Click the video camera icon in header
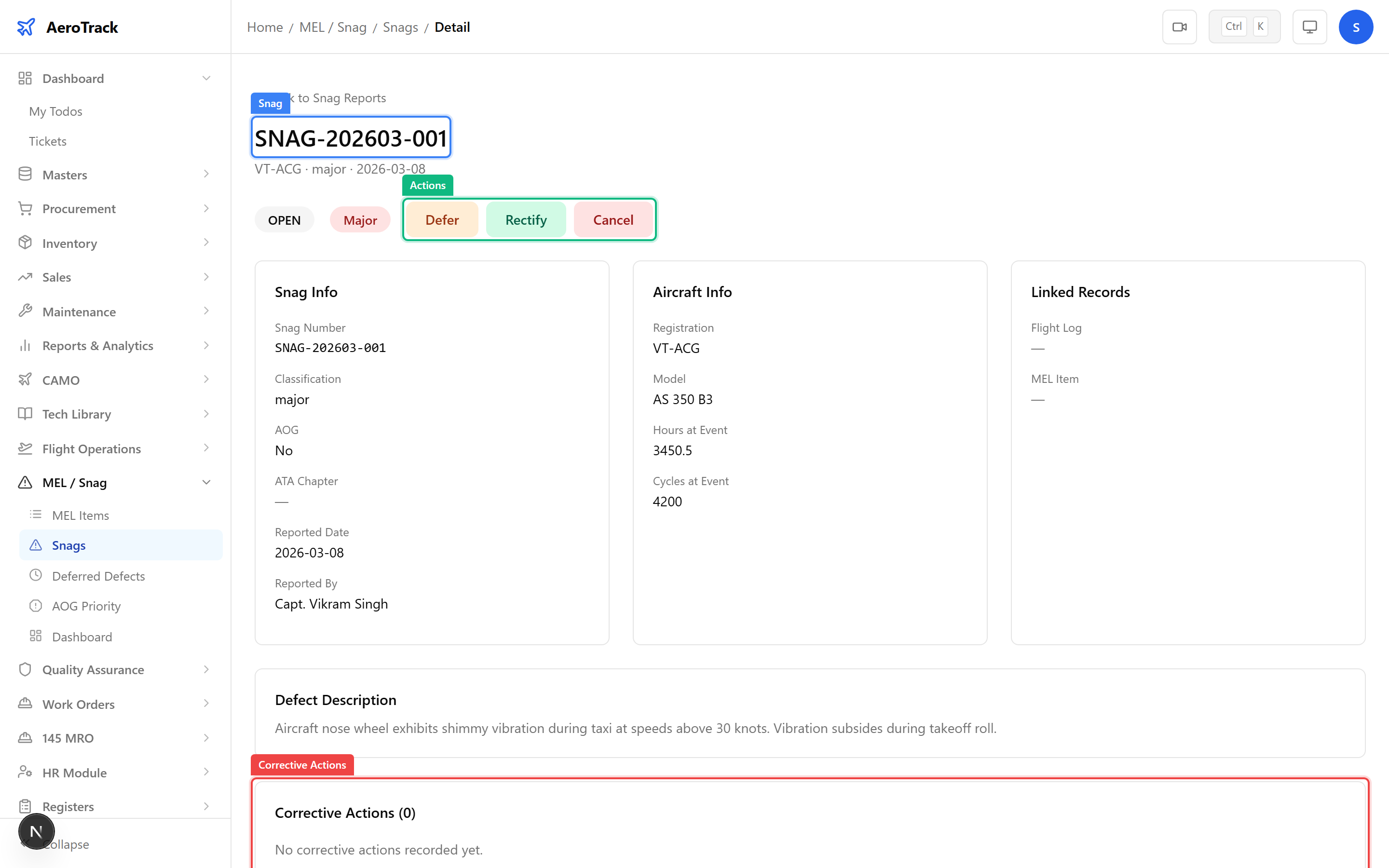 pyautogui.click(x=1180, y=27)
